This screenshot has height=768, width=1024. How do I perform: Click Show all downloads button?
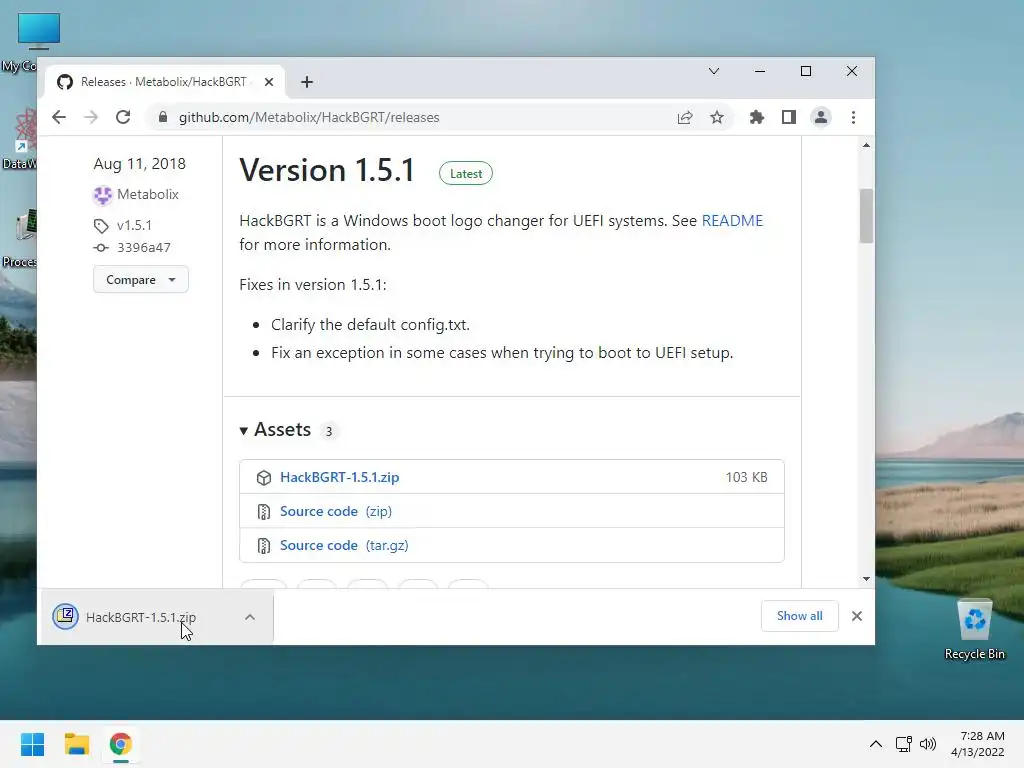(x=799, y=616)
